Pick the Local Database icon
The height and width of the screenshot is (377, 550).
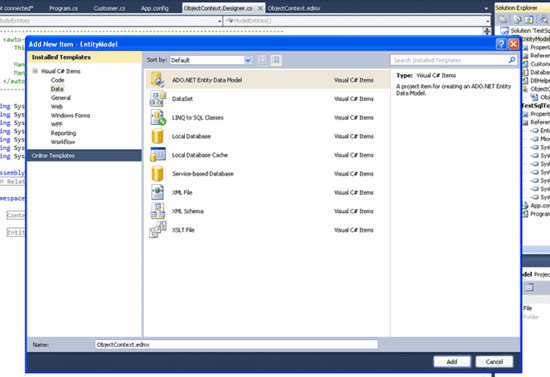coord(157,136)
